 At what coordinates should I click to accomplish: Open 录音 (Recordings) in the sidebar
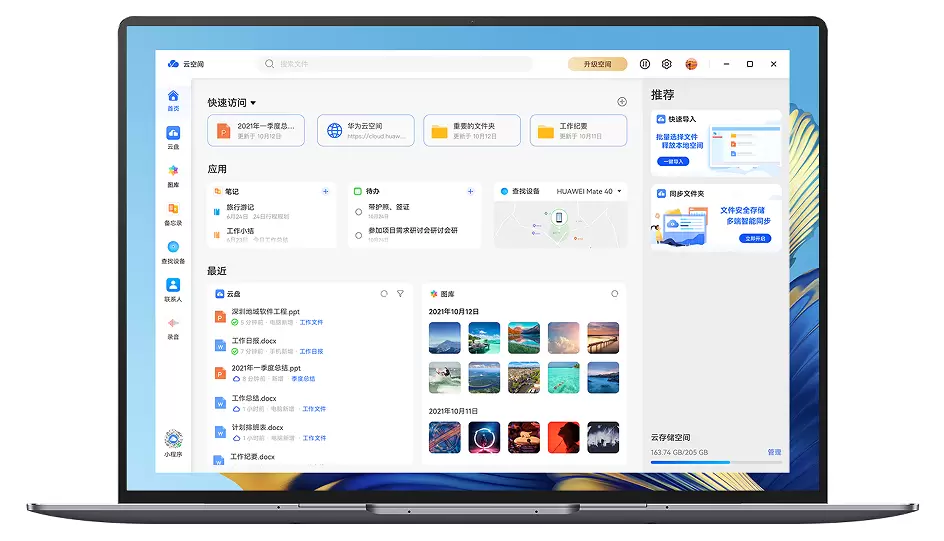point(173,326)
